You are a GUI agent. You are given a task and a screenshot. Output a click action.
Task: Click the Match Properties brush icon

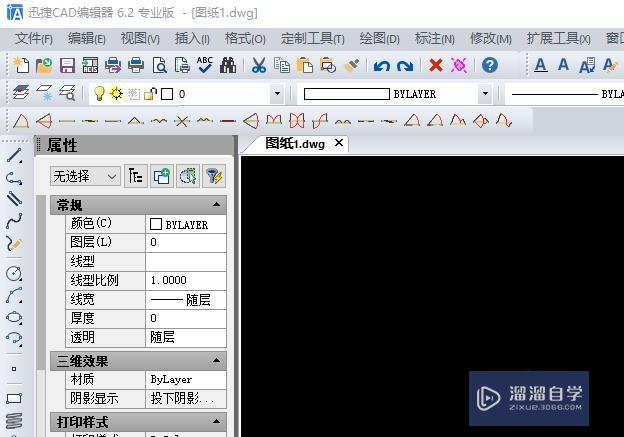click(351, 65)
